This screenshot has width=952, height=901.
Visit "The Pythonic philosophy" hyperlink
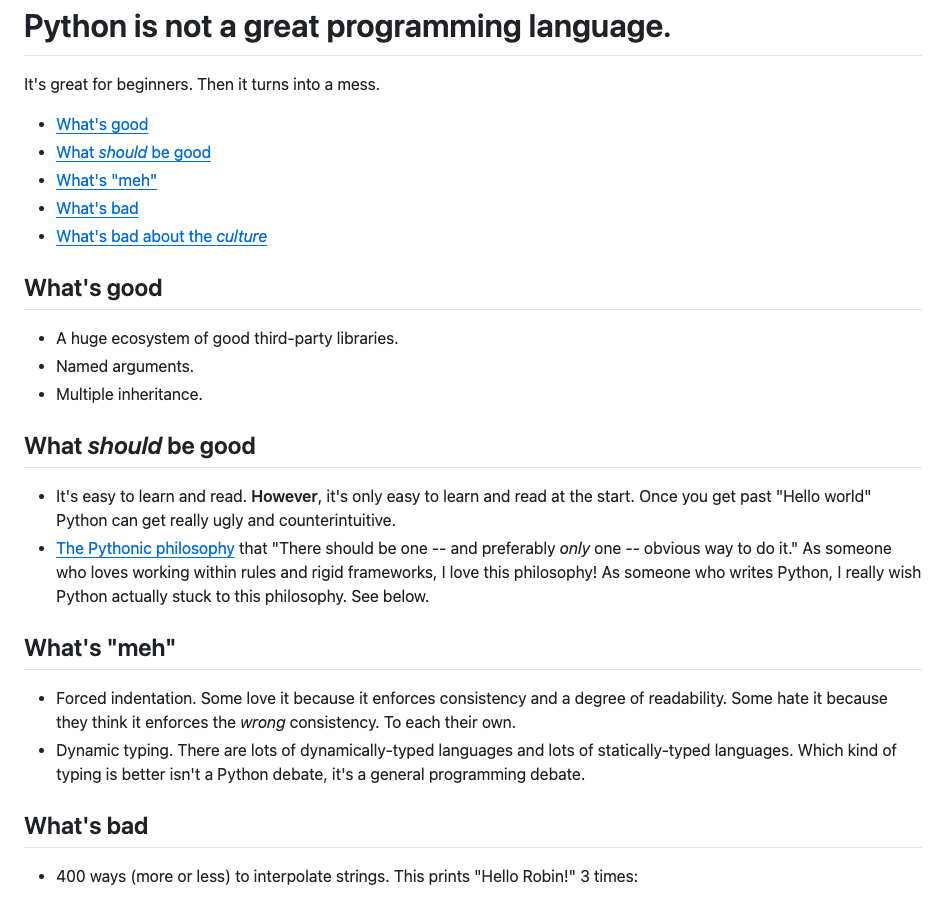tap(145, 548)
